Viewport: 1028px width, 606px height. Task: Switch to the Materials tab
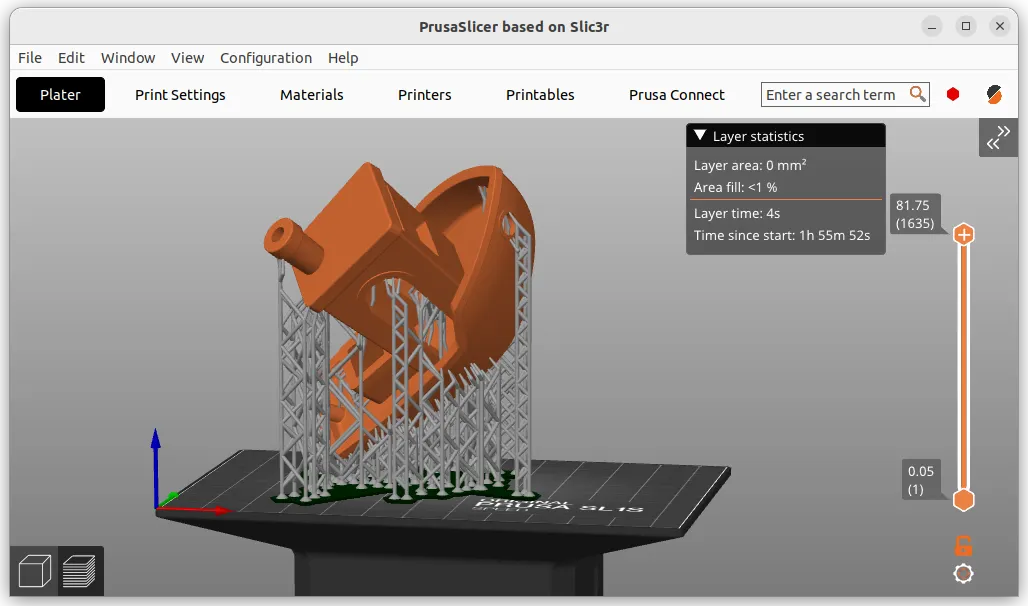[x=311, y=95]
